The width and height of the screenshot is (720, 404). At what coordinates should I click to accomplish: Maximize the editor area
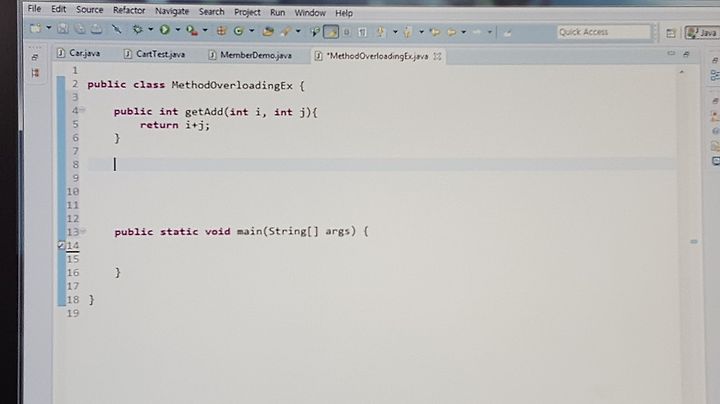(686, 54)
